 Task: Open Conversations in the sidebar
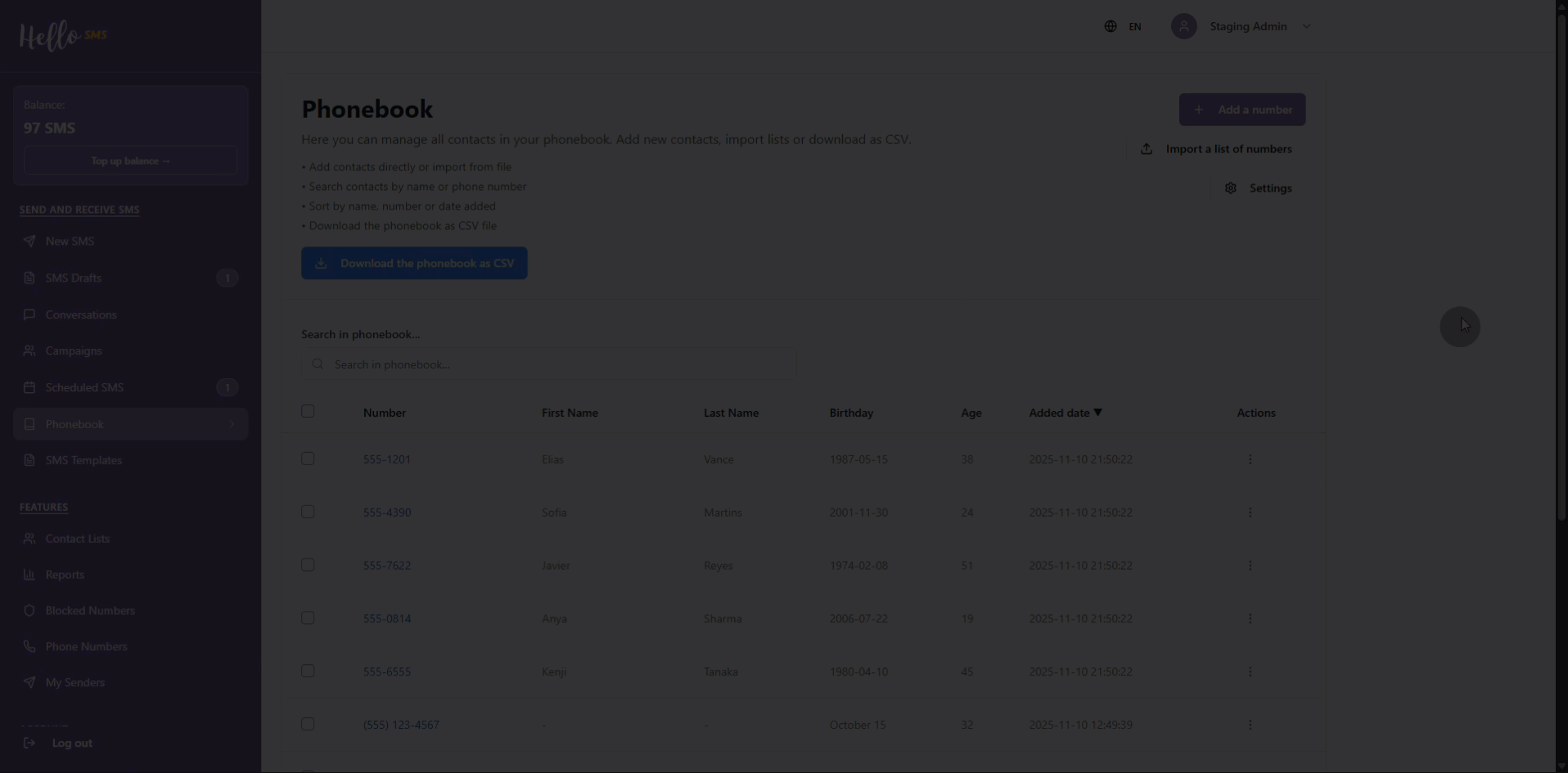pyautogui.click(x=131, y=314)
